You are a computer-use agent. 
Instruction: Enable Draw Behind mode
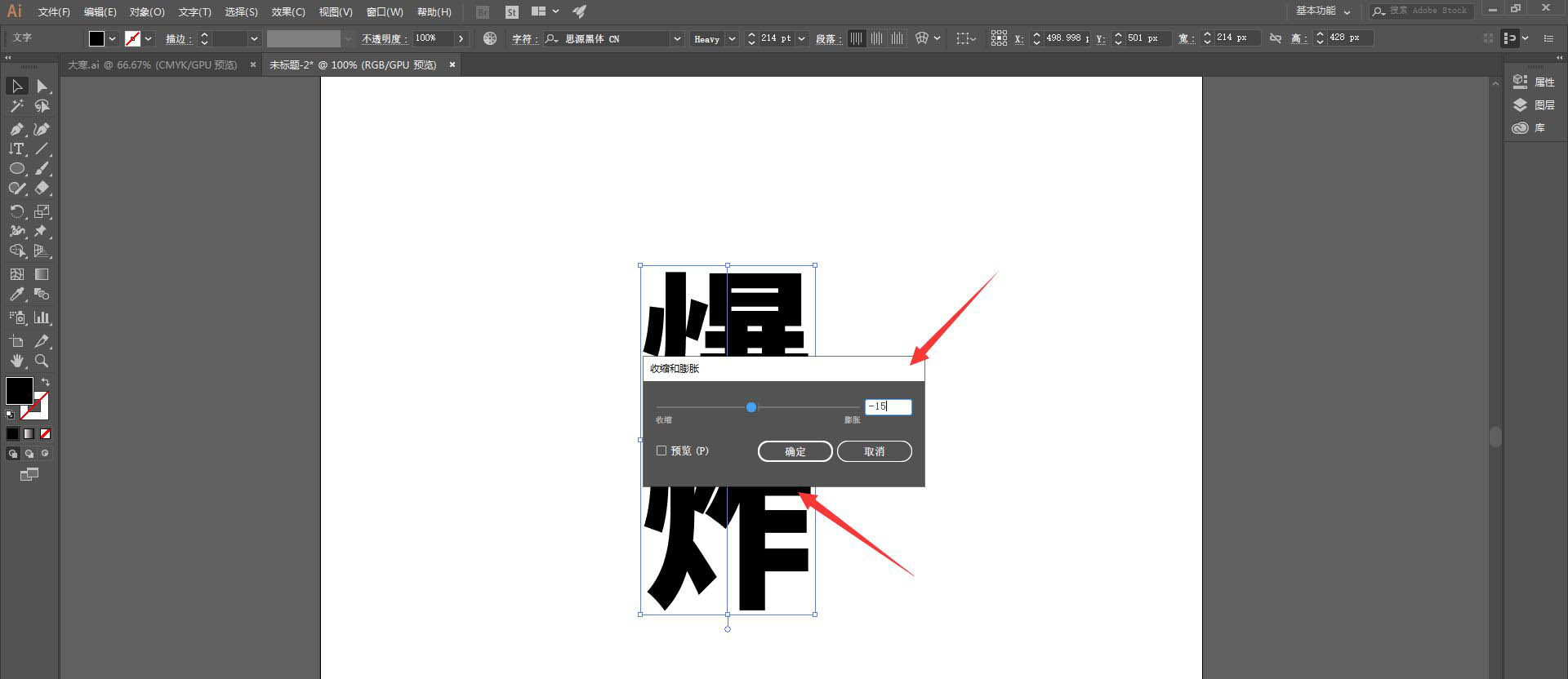pos(29,453)
